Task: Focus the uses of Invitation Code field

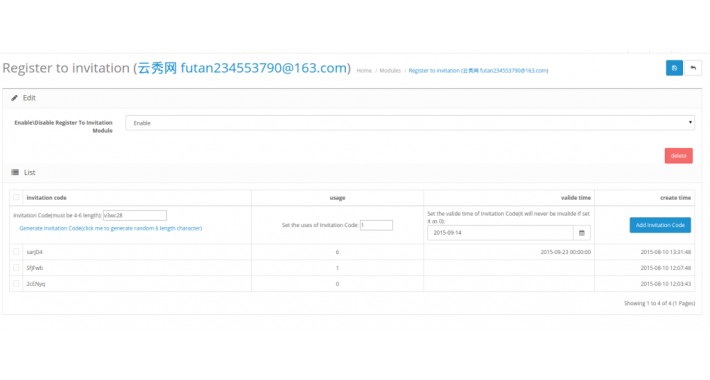Action: (376, 225)
